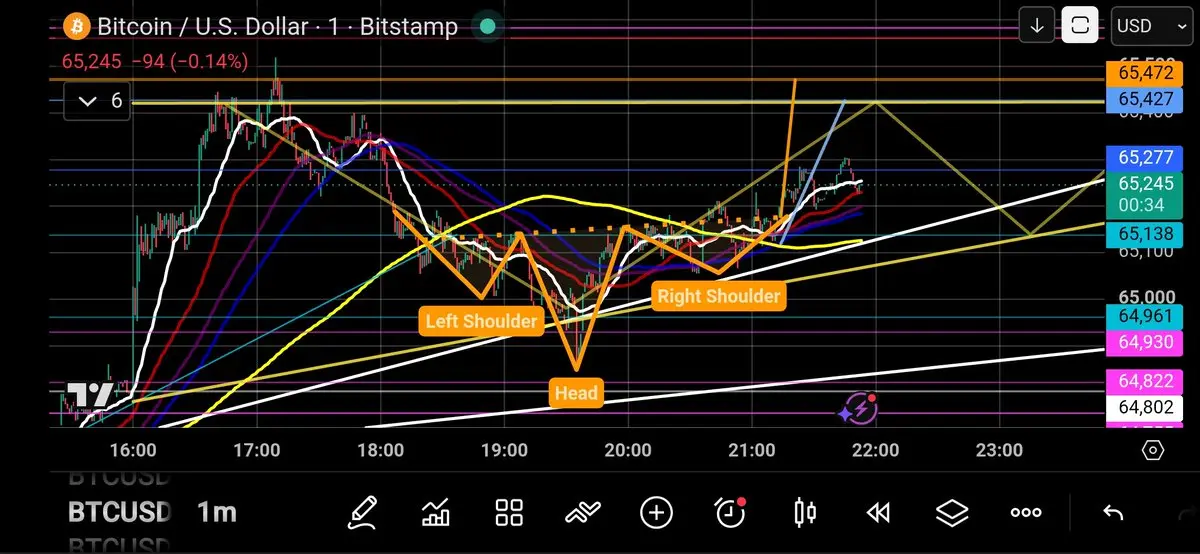This screenshot has width=1200, height=554.
Task: Select the 65,277 price label
Action: [1146, 157]
